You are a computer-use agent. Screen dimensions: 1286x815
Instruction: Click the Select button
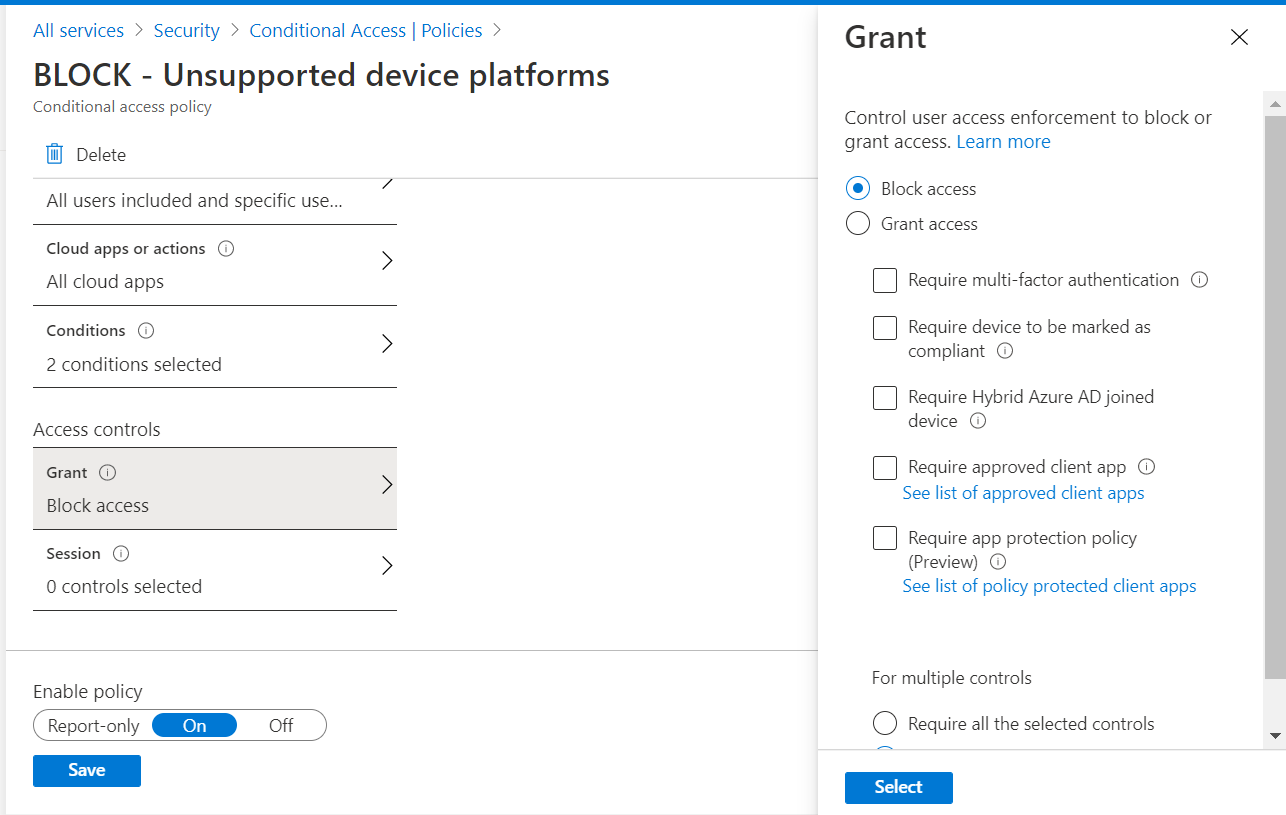(x=899, y=787)
